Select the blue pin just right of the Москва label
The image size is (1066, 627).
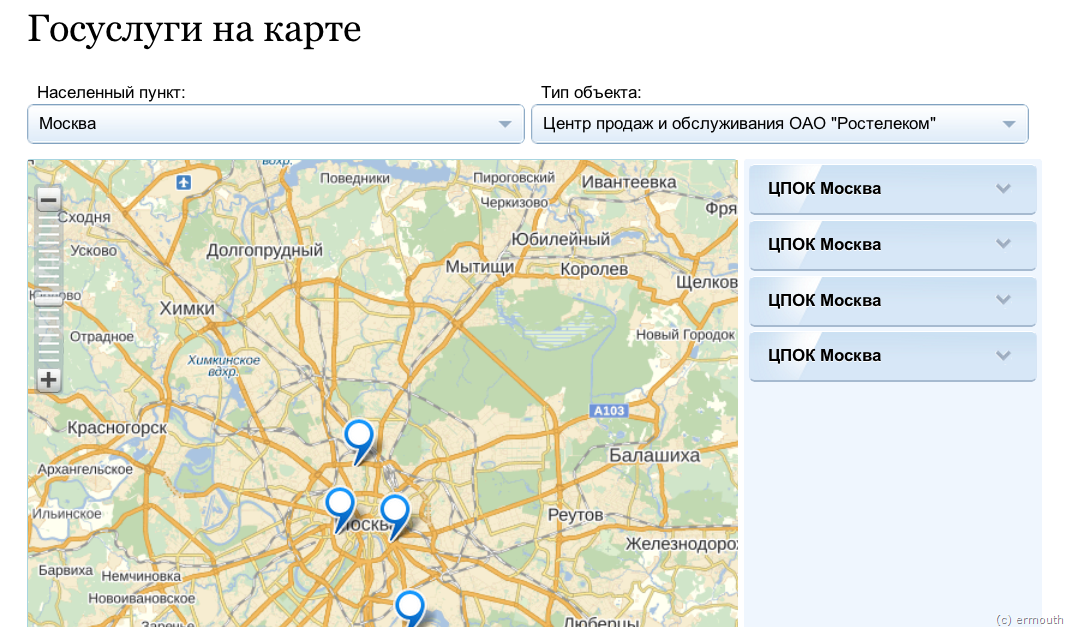point(395,516)
